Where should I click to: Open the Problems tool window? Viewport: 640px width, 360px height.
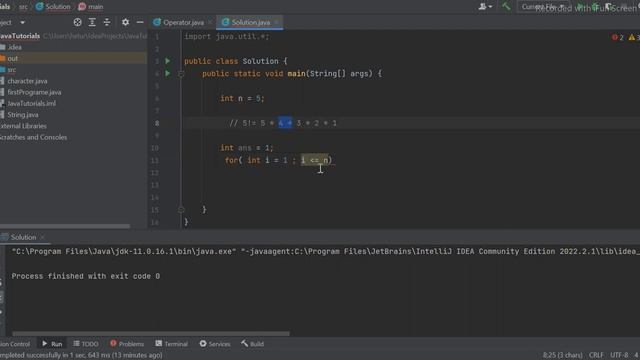(x=127, y=344)
